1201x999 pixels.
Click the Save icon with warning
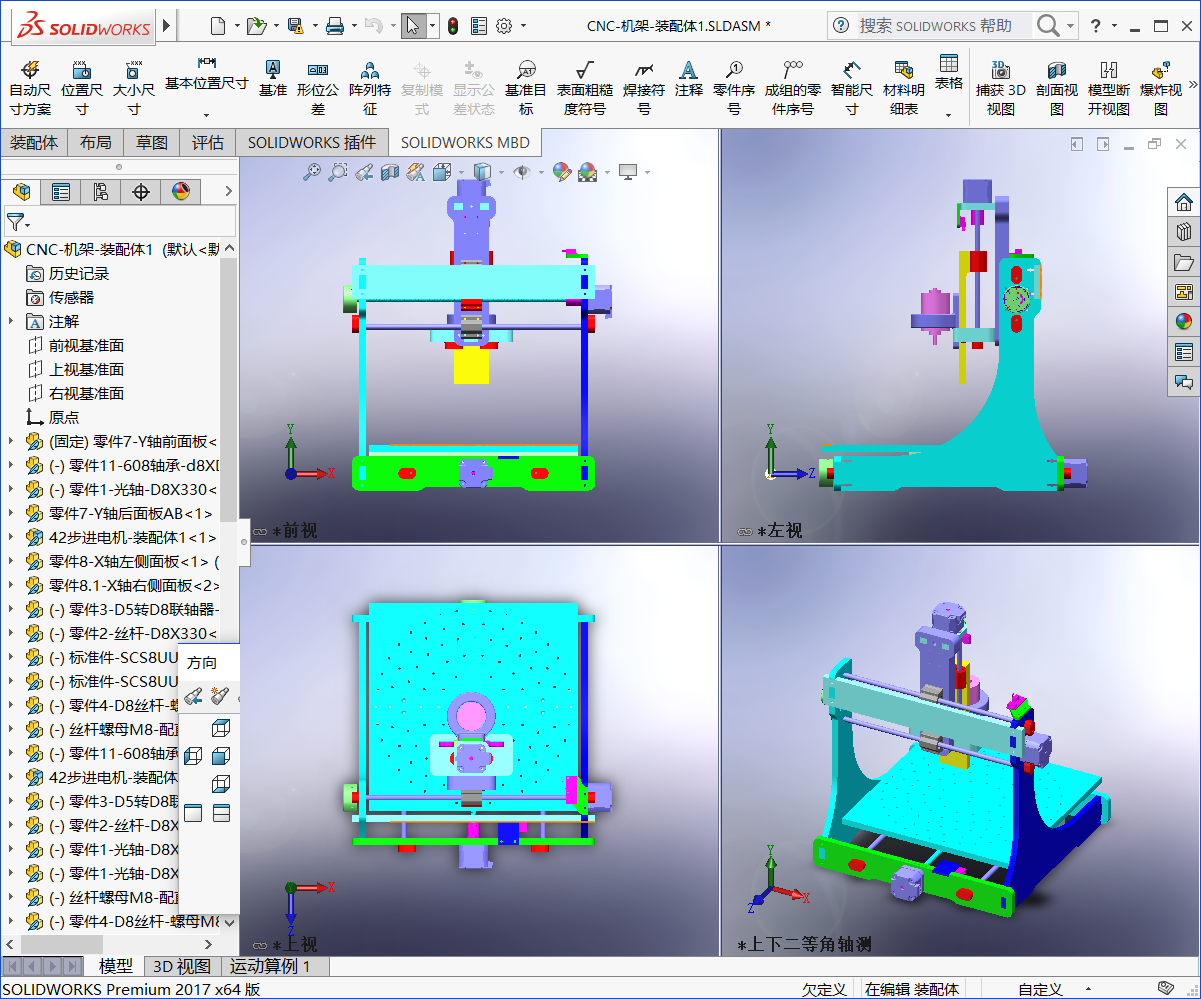tap(295, 25)
